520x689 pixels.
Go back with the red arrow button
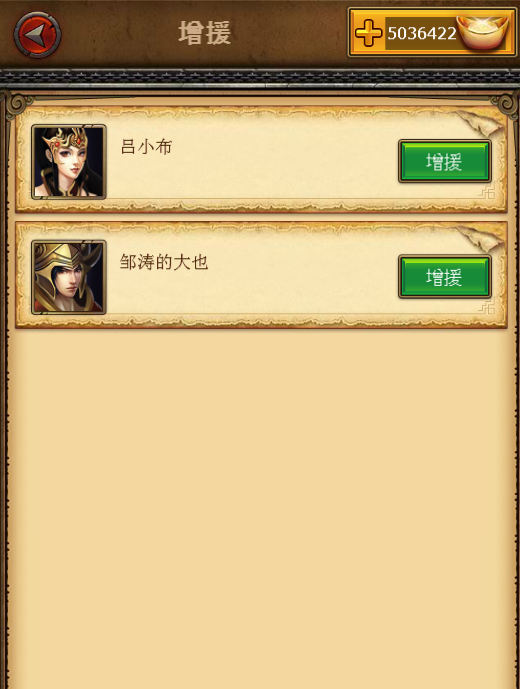37,35
